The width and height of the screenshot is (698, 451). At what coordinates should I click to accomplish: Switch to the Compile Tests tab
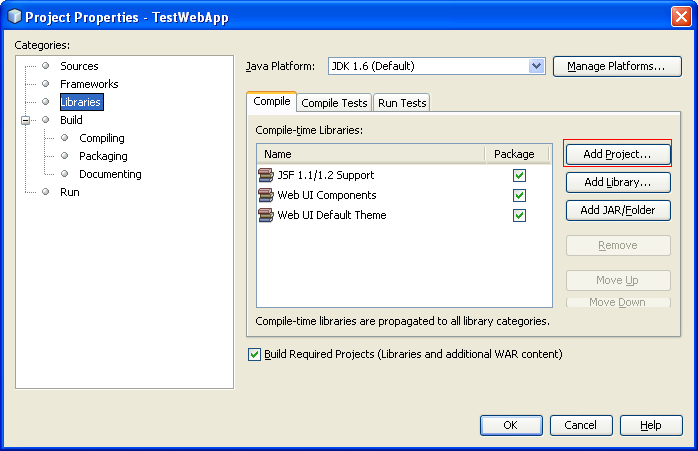pyautogui.click(x=334, y=103)
